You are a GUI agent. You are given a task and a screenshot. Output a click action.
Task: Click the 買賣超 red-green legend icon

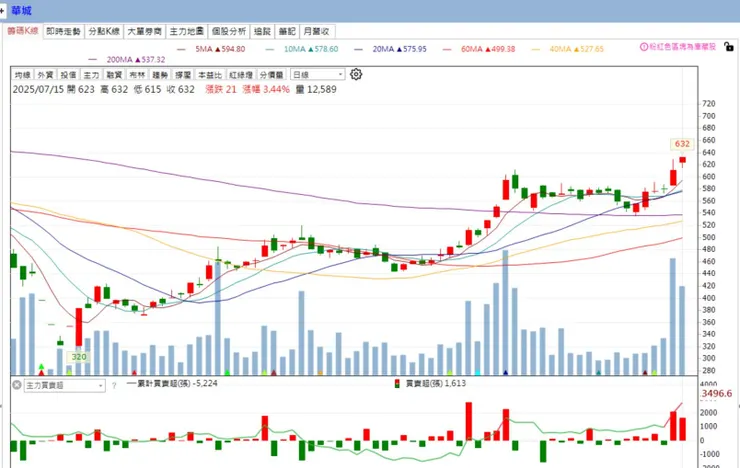pos(397,384)
